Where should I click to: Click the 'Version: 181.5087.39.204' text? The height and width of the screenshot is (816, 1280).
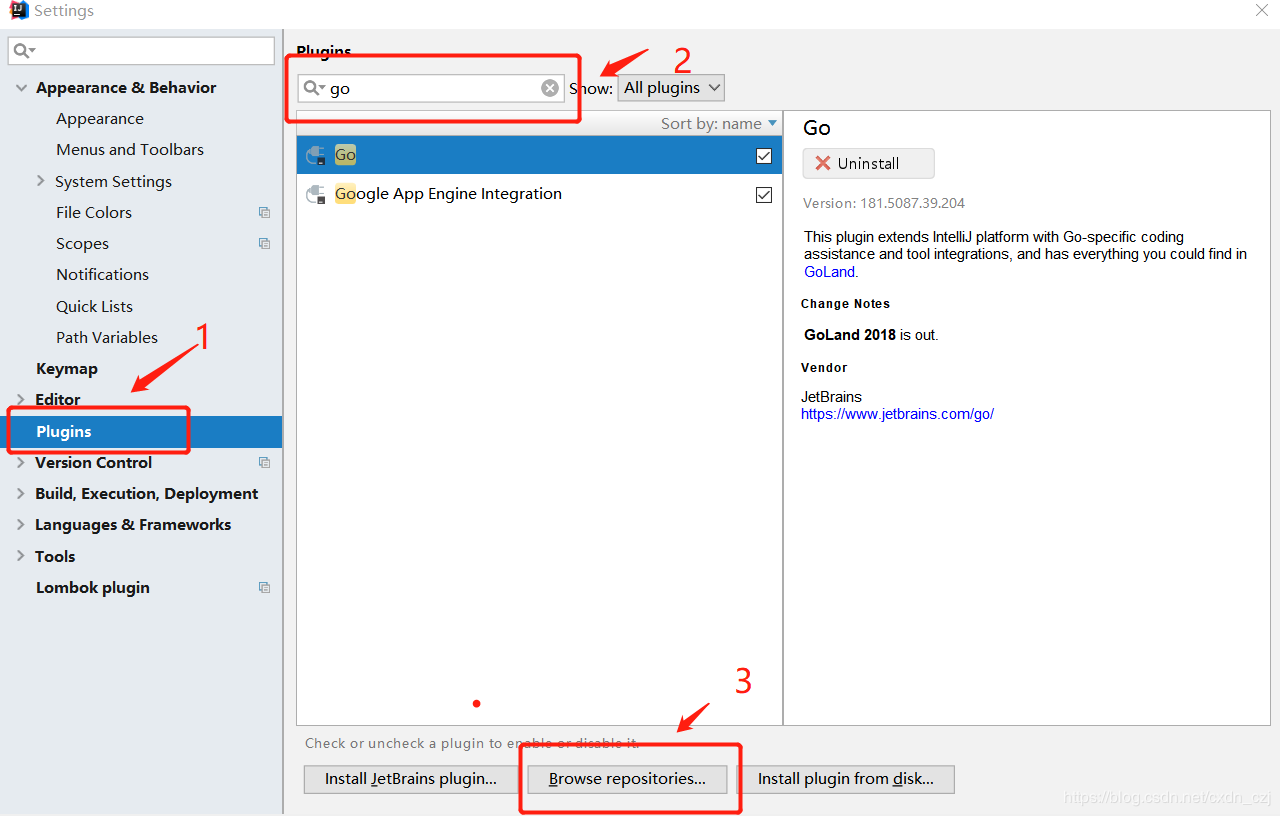[884, 203]
